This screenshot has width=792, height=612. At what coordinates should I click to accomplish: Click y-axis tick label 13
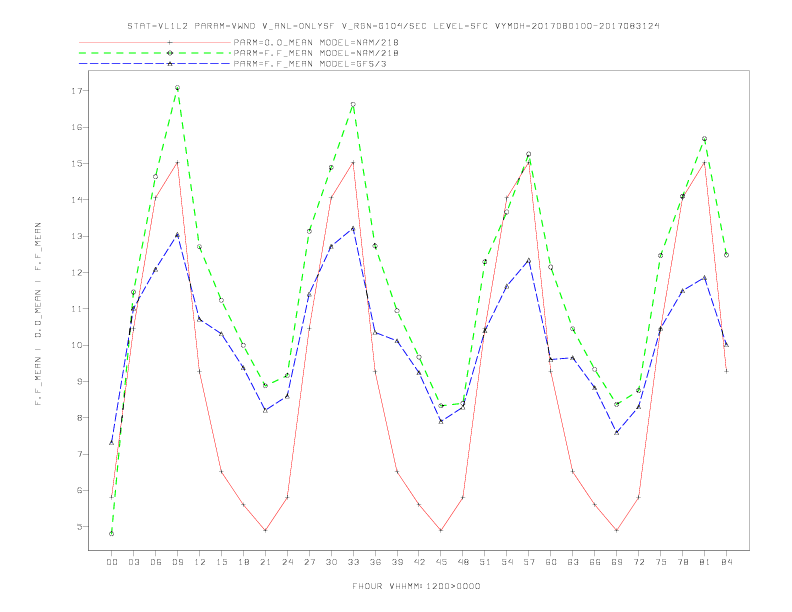76,236
